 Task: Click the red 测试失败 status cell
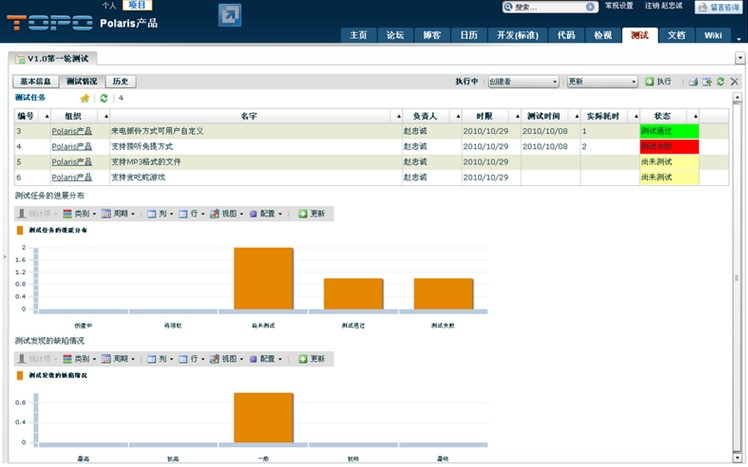669,146
